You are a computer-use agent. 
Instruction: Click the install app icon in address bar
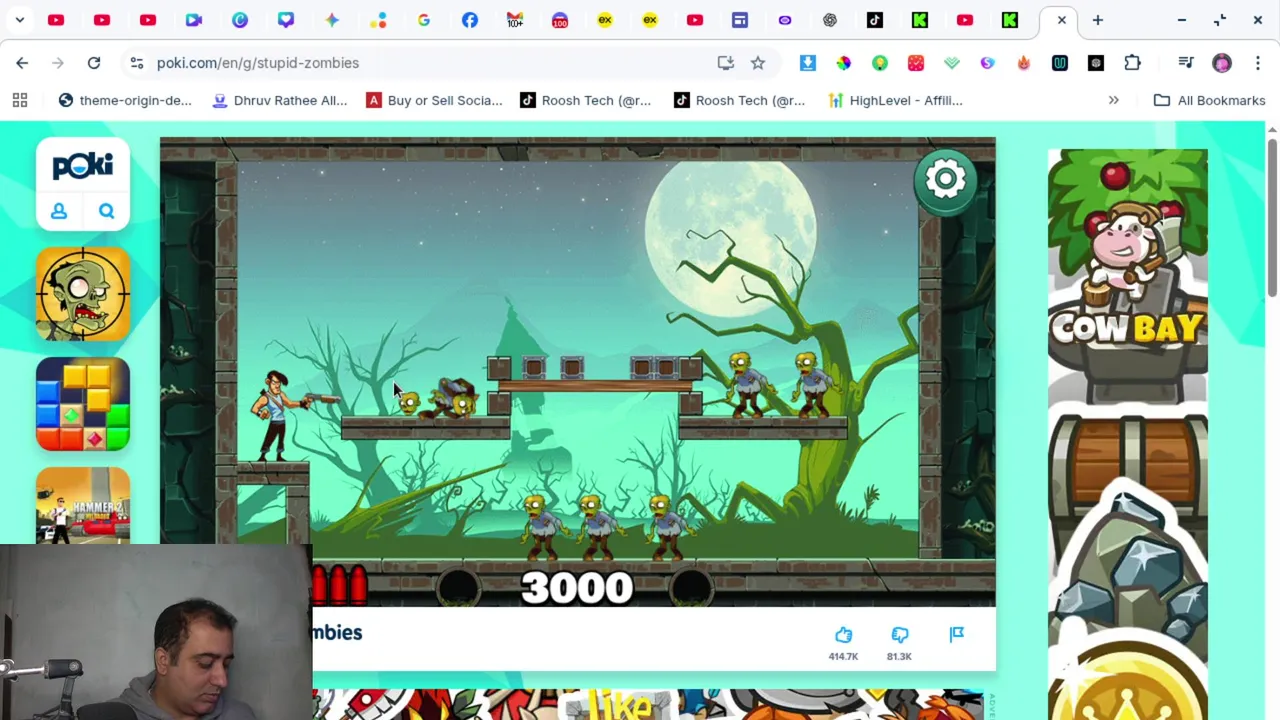(x=726, y=63)
